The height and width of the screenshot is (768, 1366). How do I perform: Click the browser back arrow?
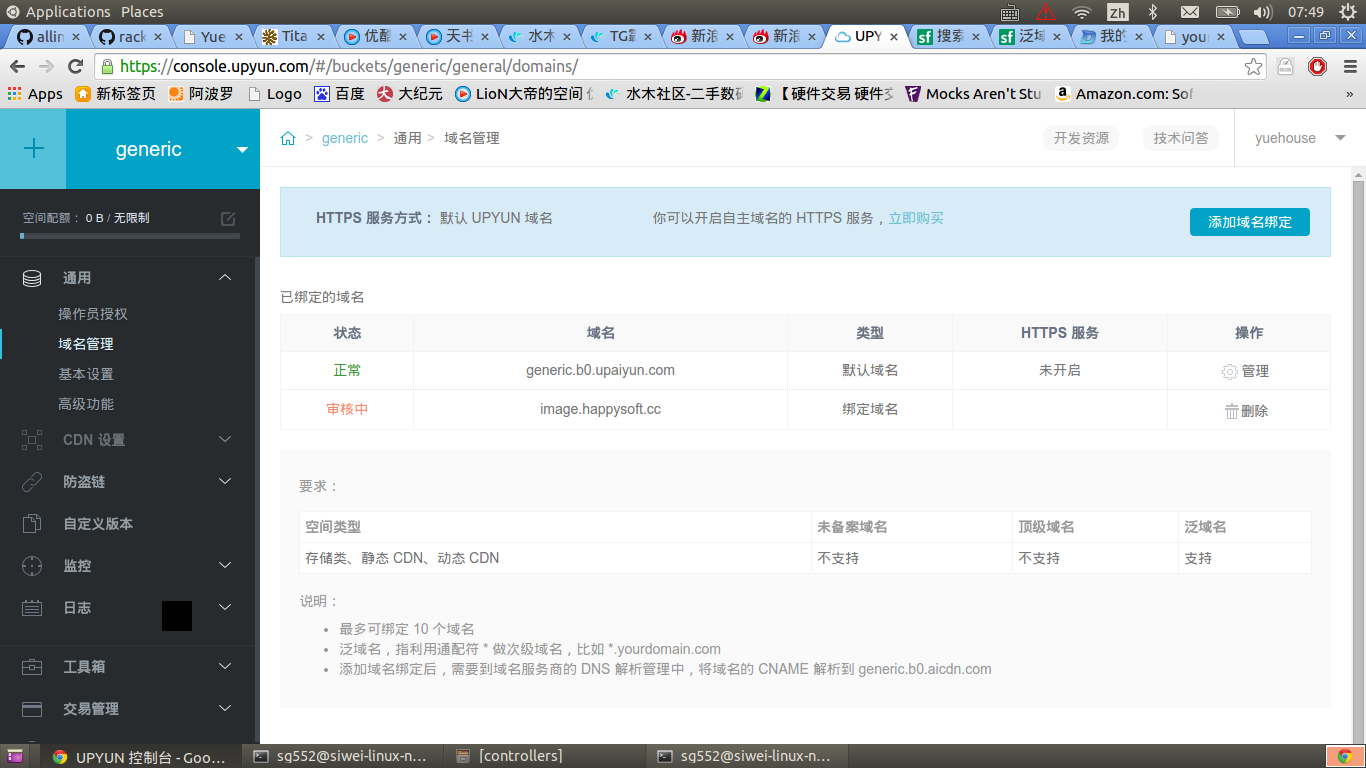[17, 67]
